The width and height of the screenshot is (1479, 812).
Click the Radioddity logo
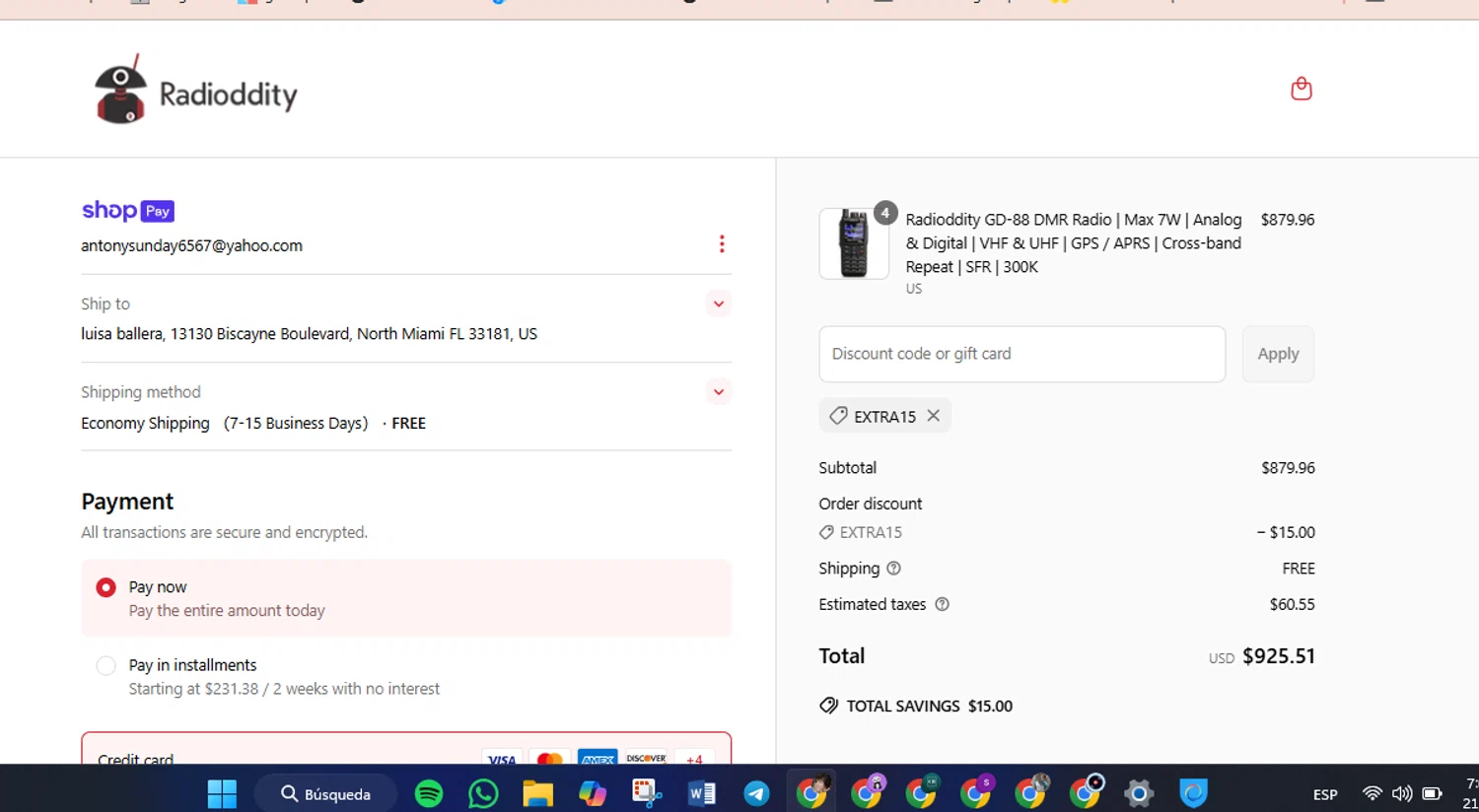(x=195, y=90)
